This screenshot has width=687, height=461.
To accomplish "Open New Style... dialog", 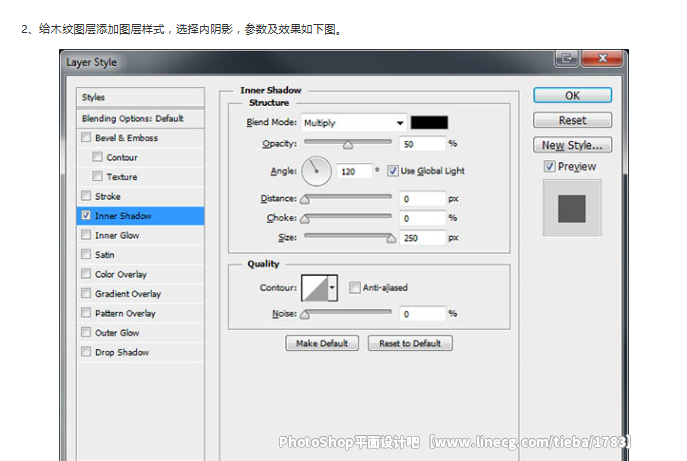I will point(572,145).
